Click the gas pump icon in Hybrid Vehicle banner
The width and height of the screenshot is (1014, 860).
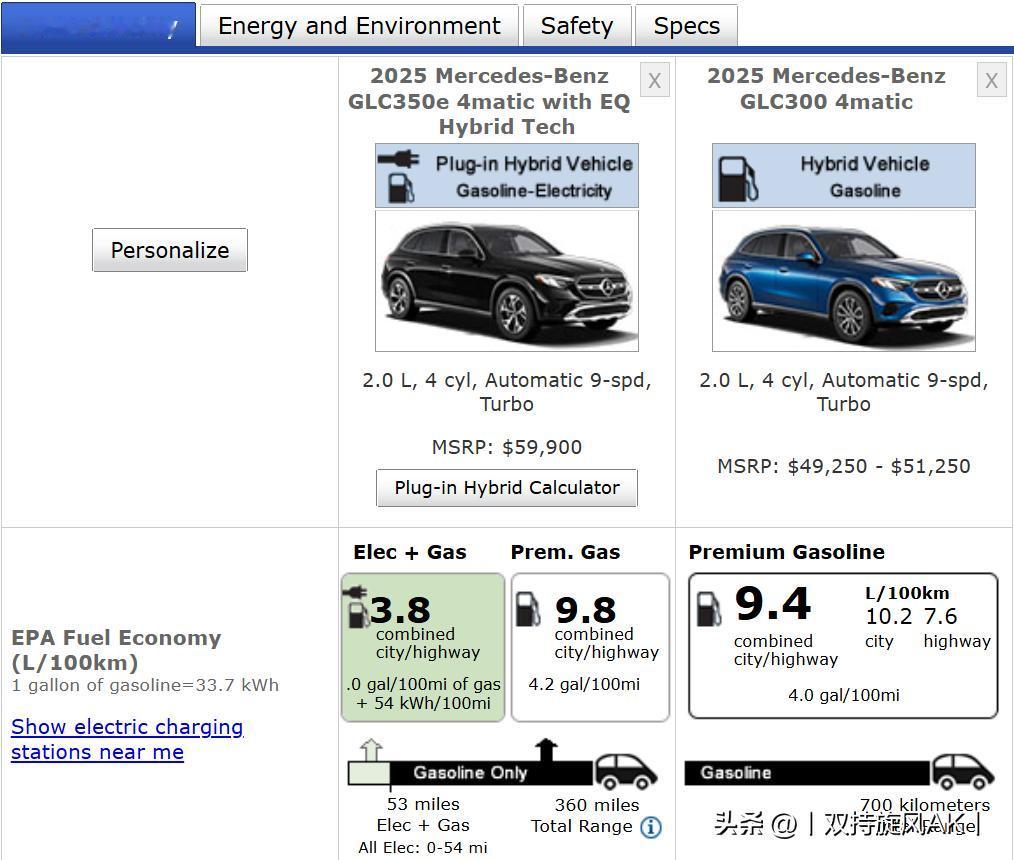[738, 177]
